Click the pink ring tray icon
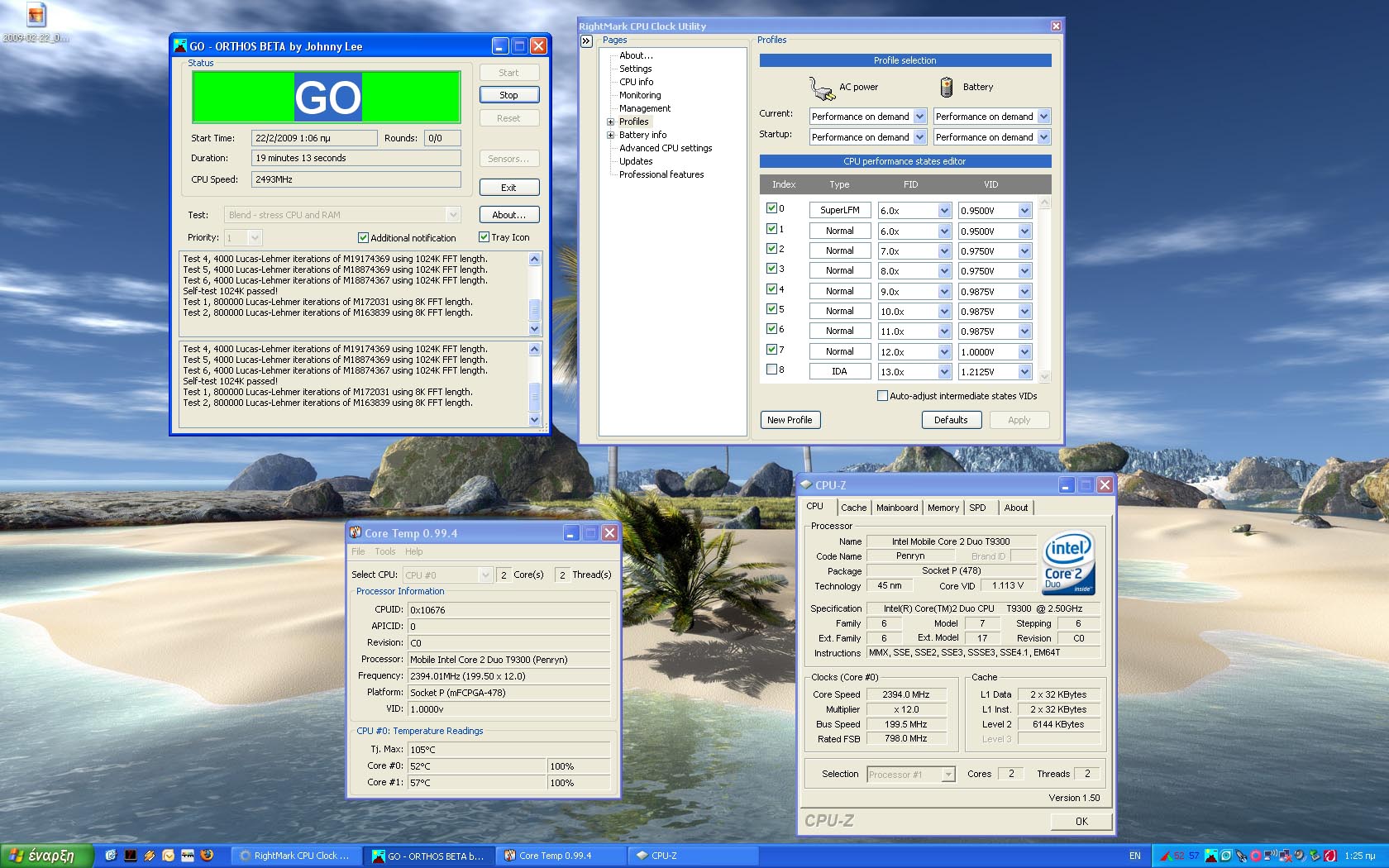 [x=1256, y=856]
